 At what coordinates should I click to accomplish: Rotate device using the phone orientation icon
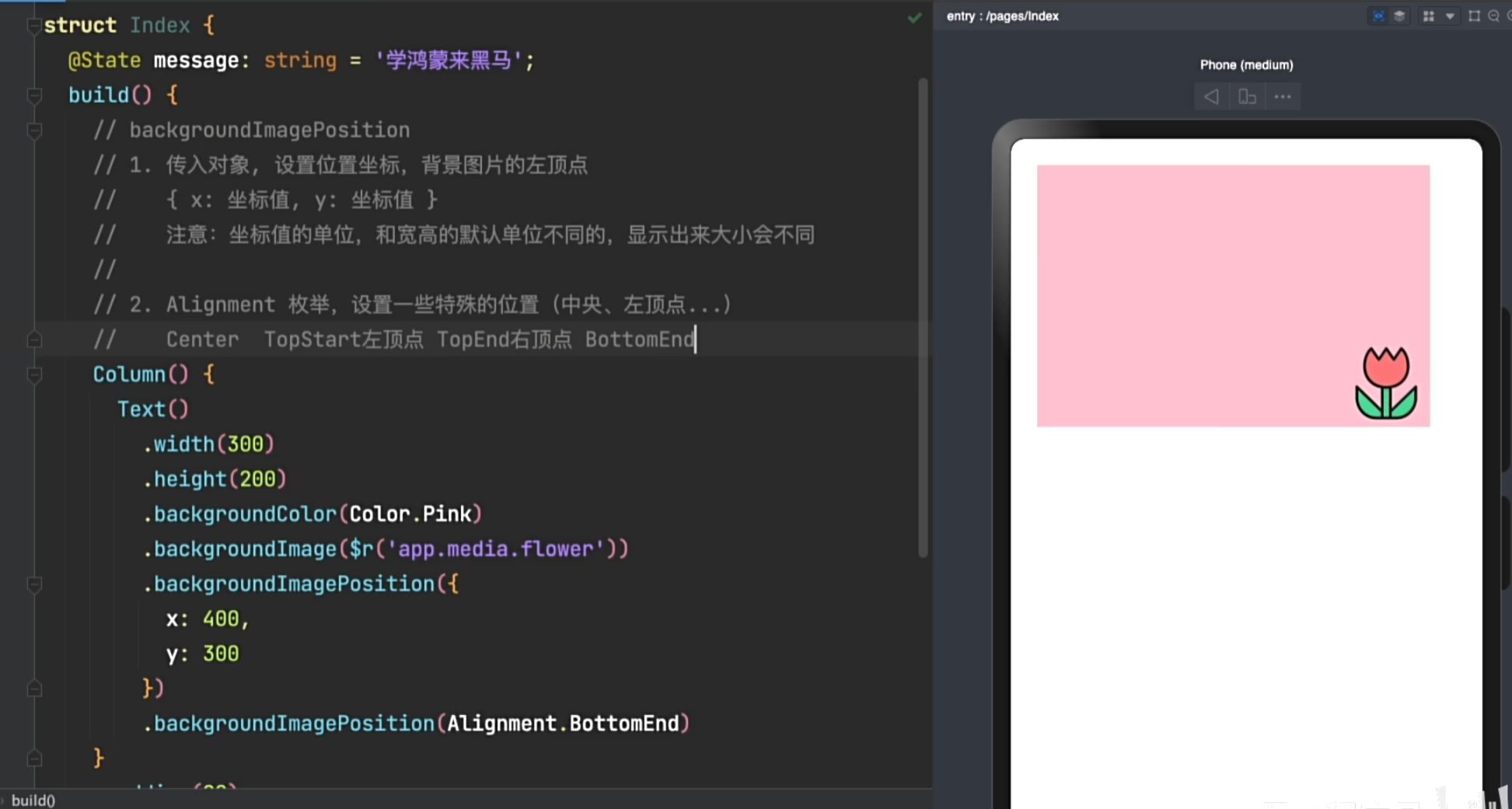pos(1247,97)
